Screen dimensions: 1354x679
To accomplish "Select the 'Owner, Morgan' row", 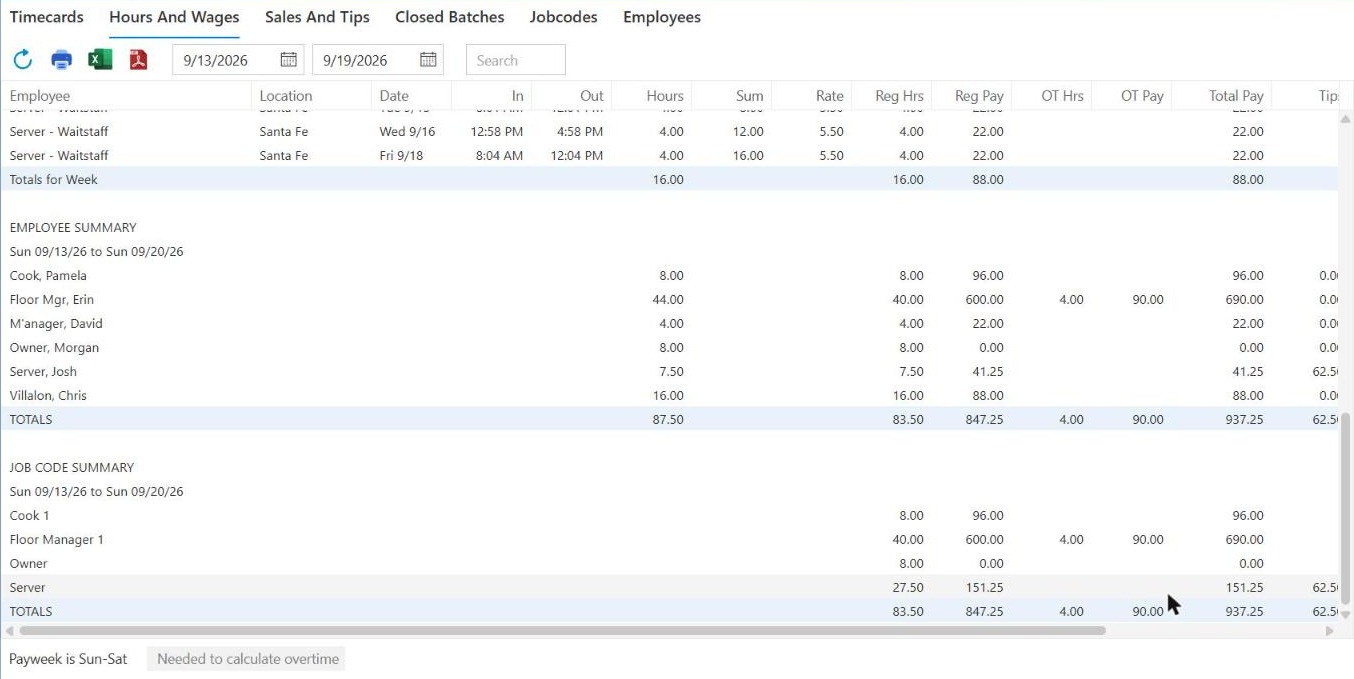I will (x=669, y=348).
